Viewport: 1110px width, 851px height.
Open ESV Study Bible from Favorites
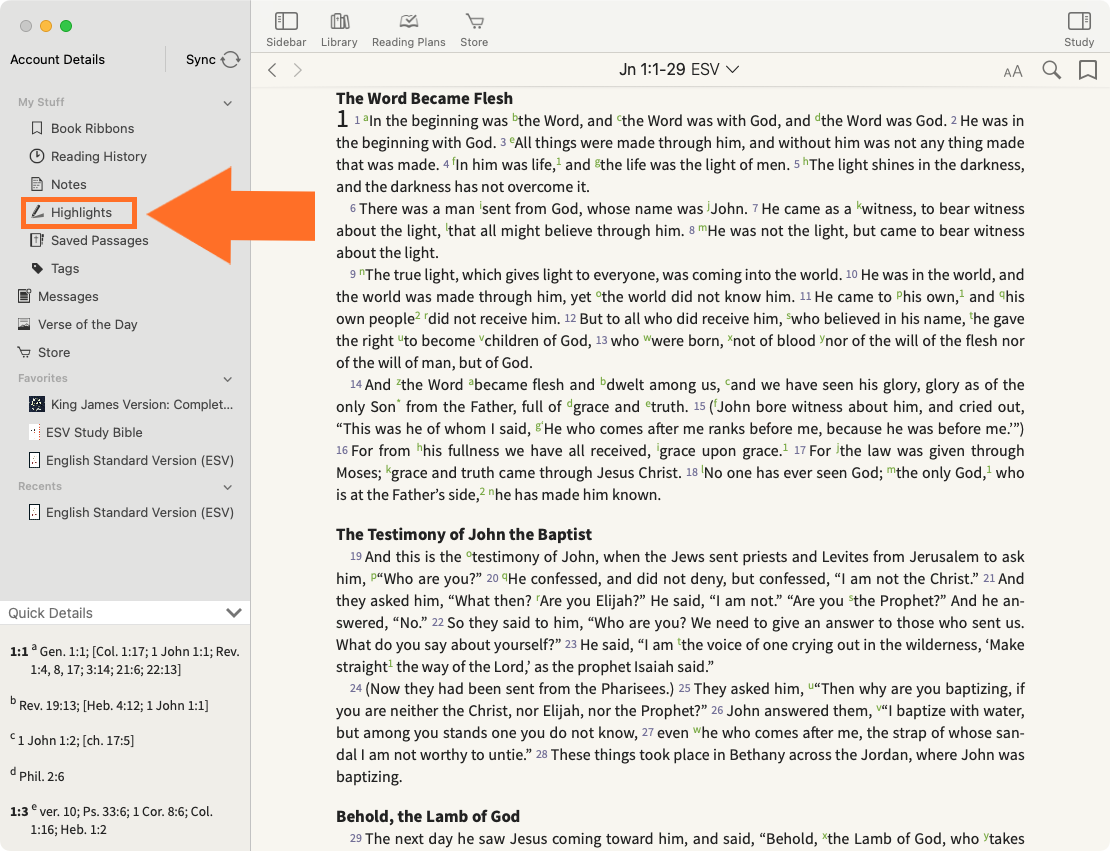[94, 432]
